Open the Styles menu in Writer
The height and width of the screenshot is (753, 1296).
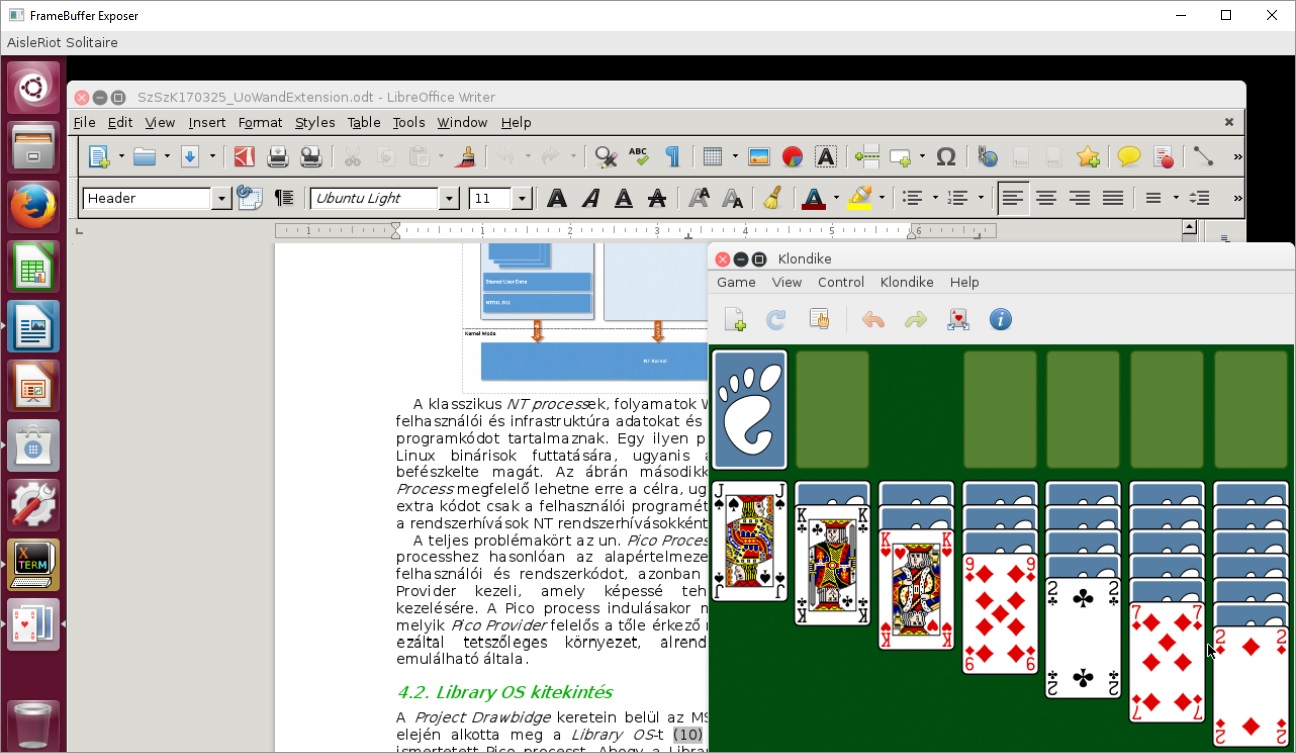pyautogui.click(x=315, y=122)
